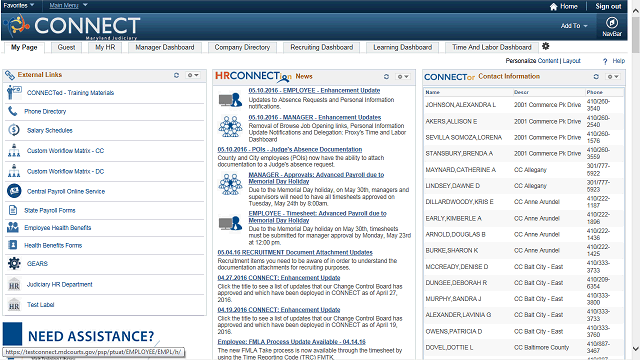Click the SEVILLA SOMOZA,LORENA contact name

click(x=464, y=138)
